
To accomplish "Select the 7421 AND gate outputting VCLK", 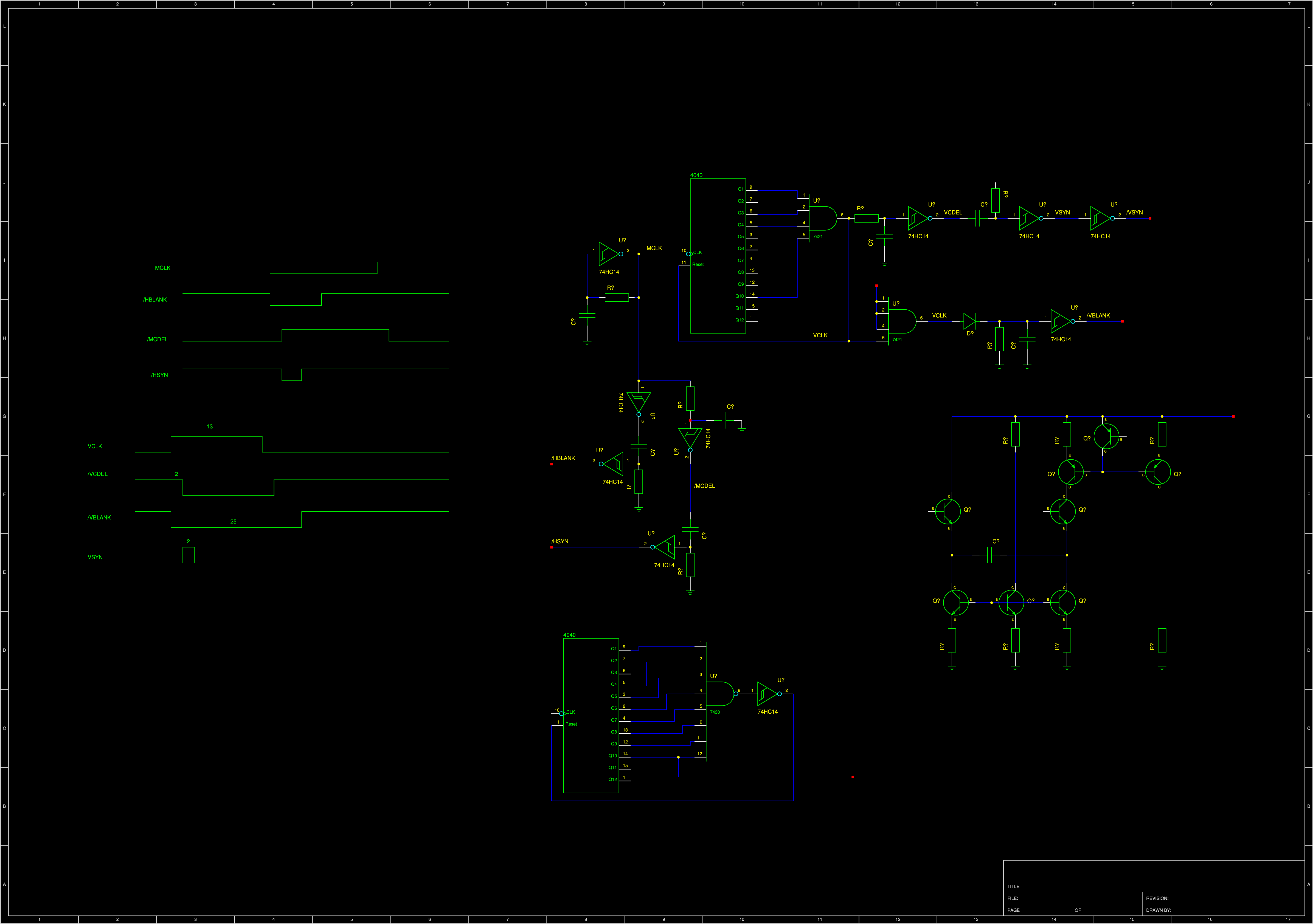I will click(902, 321).
